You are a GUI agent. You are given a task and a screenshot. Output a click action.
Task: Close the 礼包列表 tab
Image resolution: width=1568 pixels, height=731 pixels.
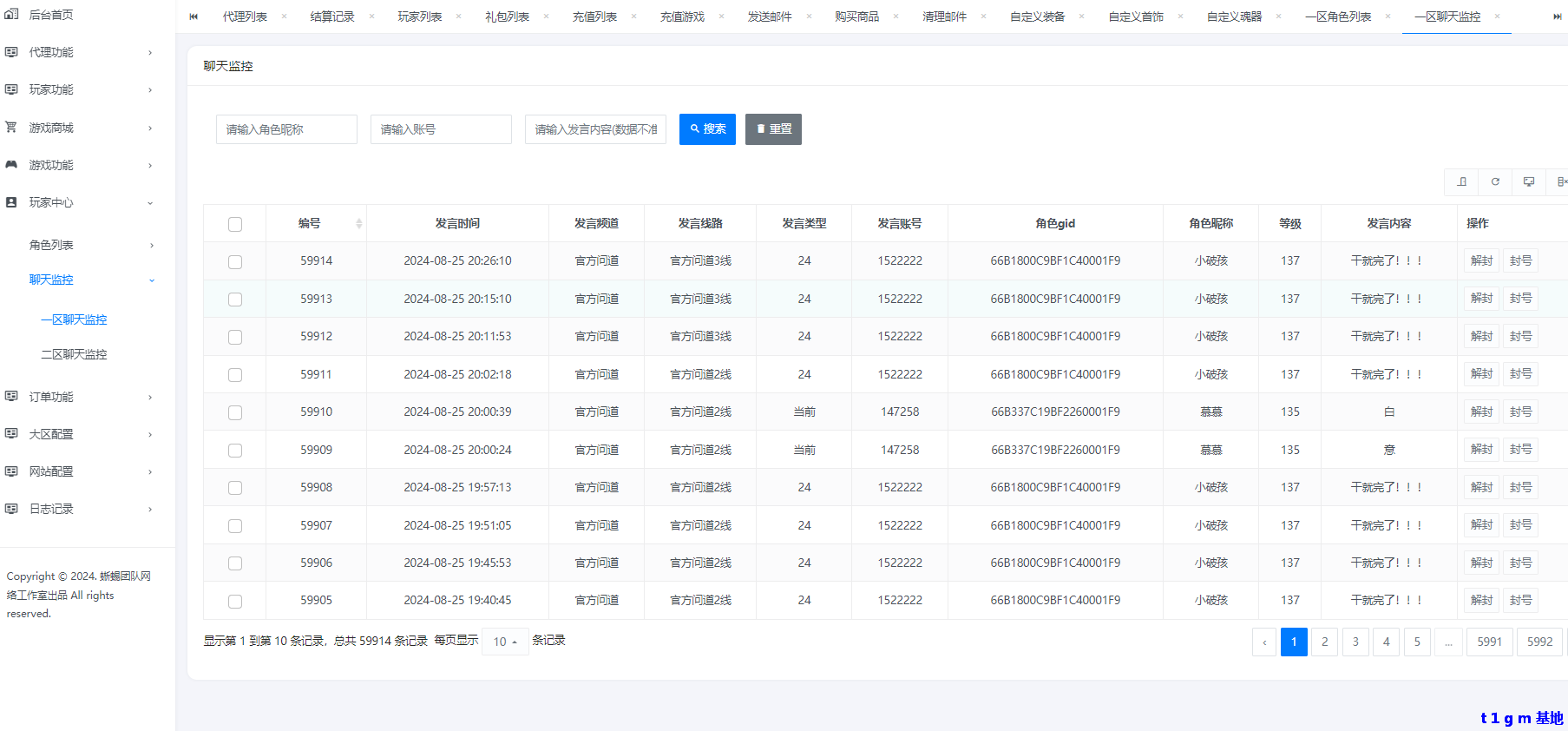546,16
